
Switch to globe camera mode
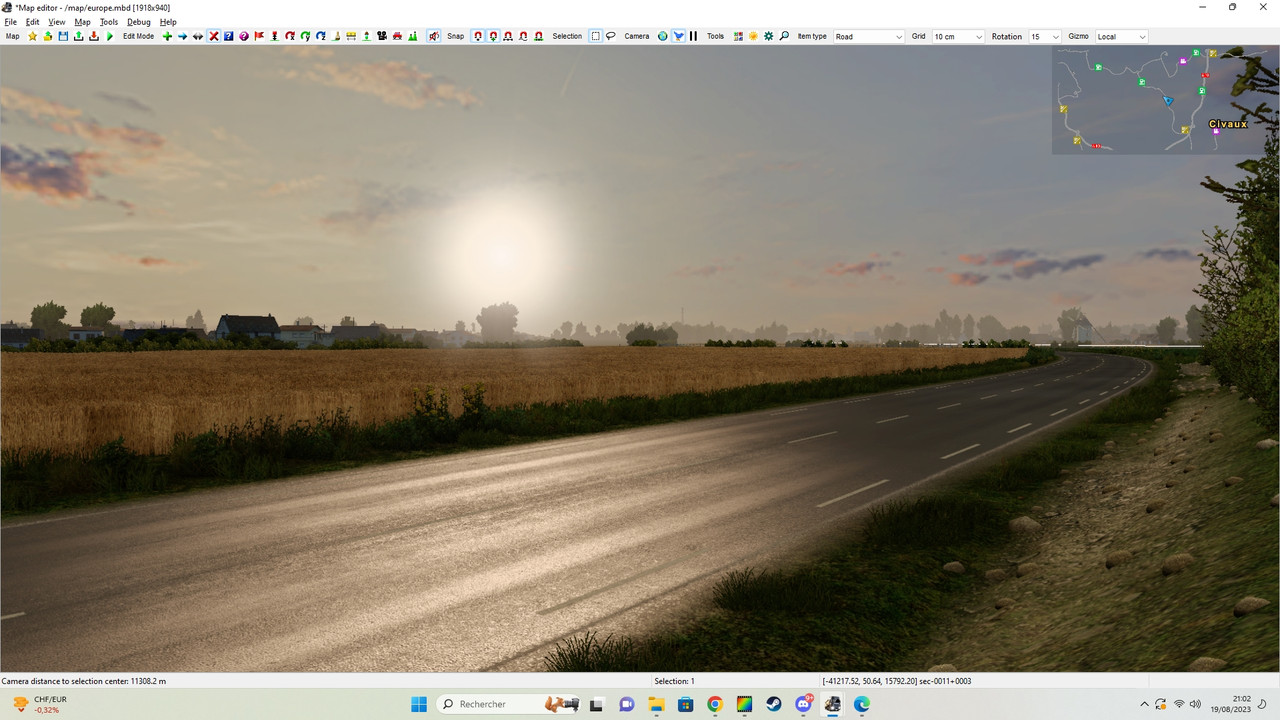tap(663, 36)
